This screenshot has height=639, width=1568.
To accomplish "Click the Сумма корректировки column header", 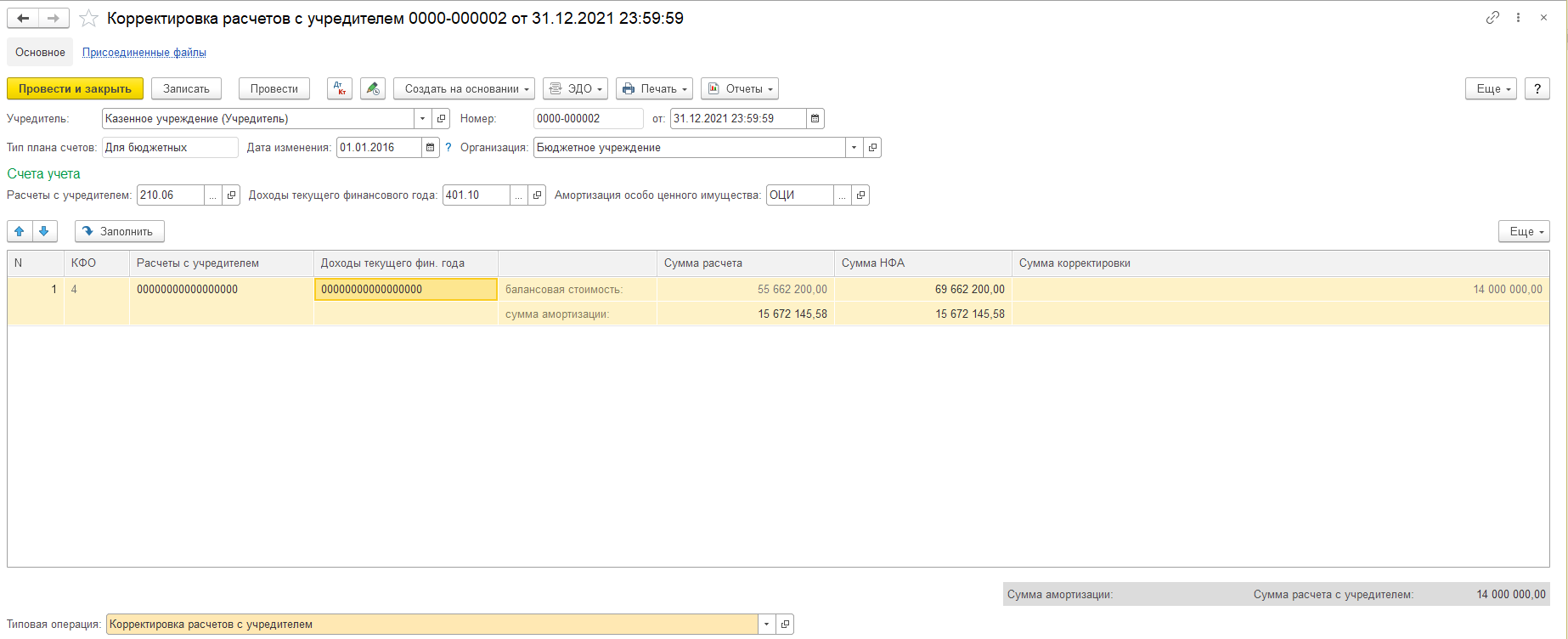I will pos(1281,263).
